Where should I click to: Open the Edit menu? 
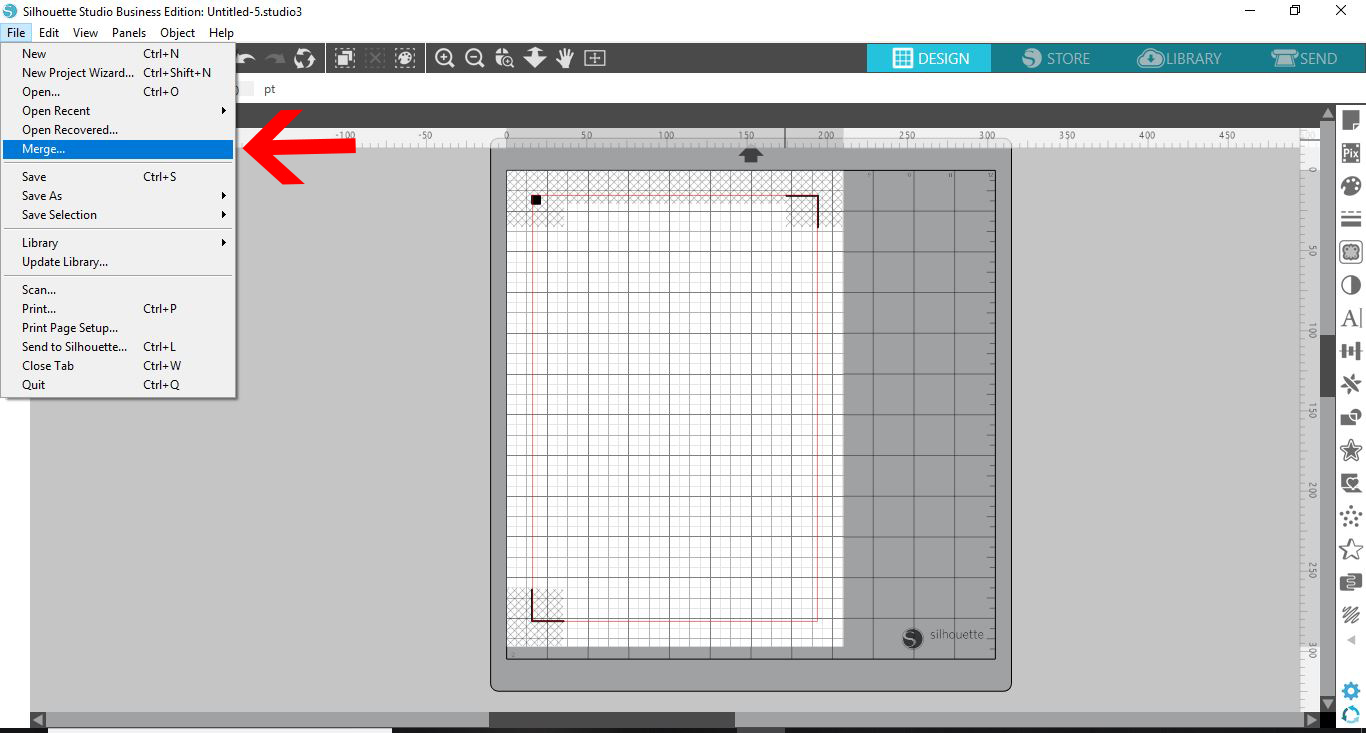pos(49,33)
